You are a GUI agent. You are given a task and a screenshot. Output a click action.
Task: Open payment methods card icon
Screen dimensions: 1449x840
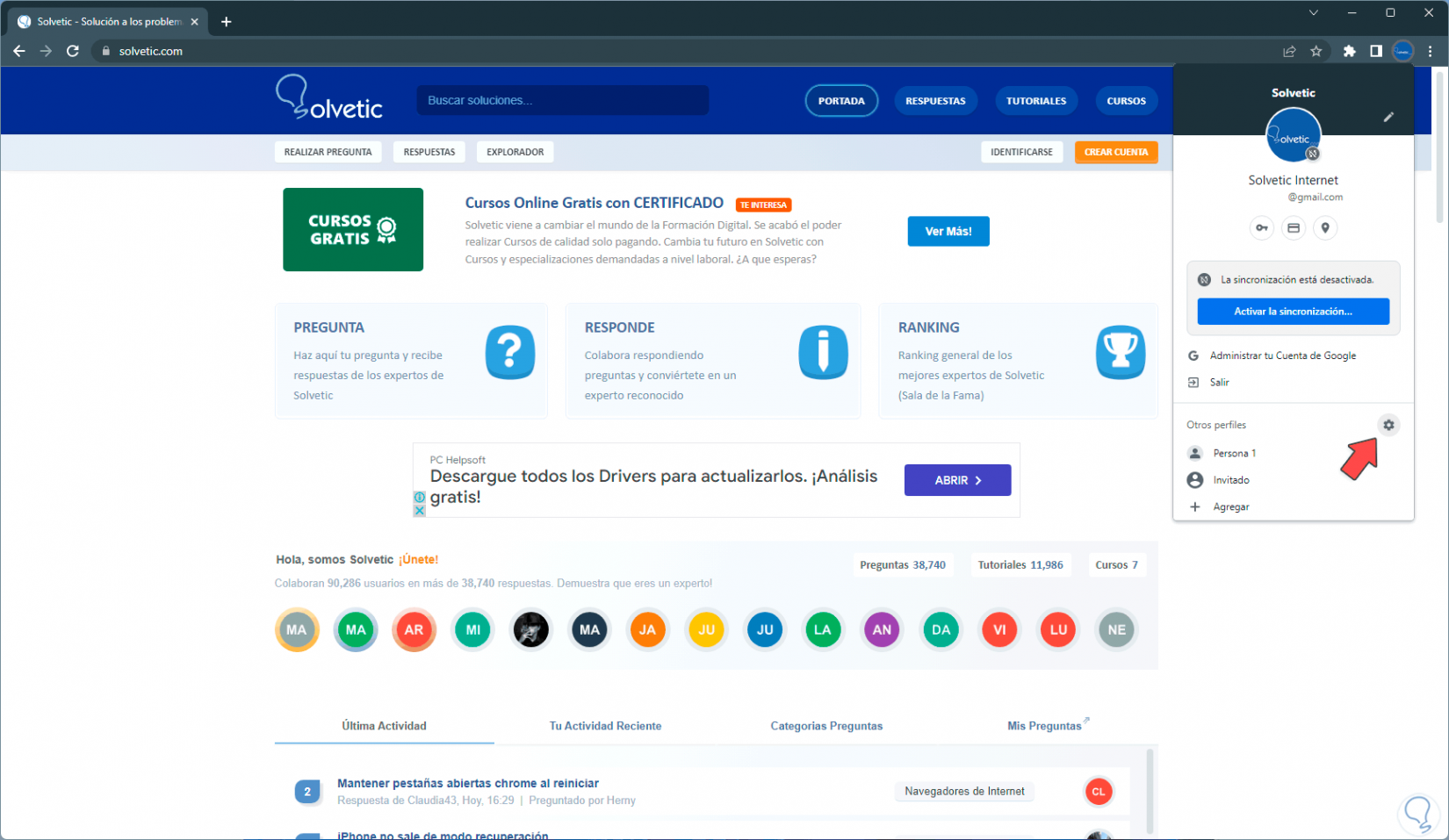[1294, 228]
